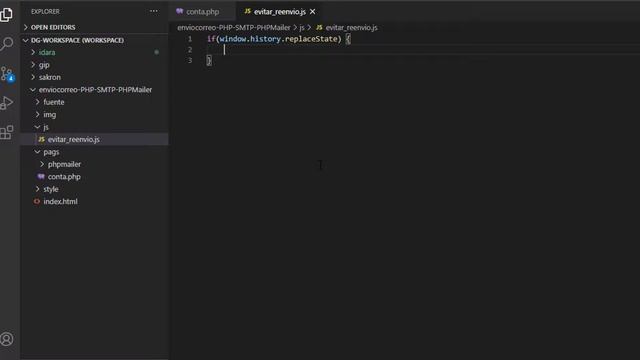Click the PHP icon beside conta.php in tree
This screenshot has height=360, width=640.
pyautogui.click(x=41, y=176)
